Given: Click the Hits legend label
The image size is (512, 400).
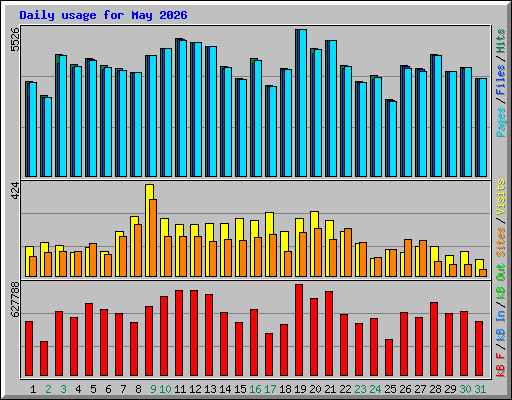Looking at the screenshot, I should (x=500, y=41).
